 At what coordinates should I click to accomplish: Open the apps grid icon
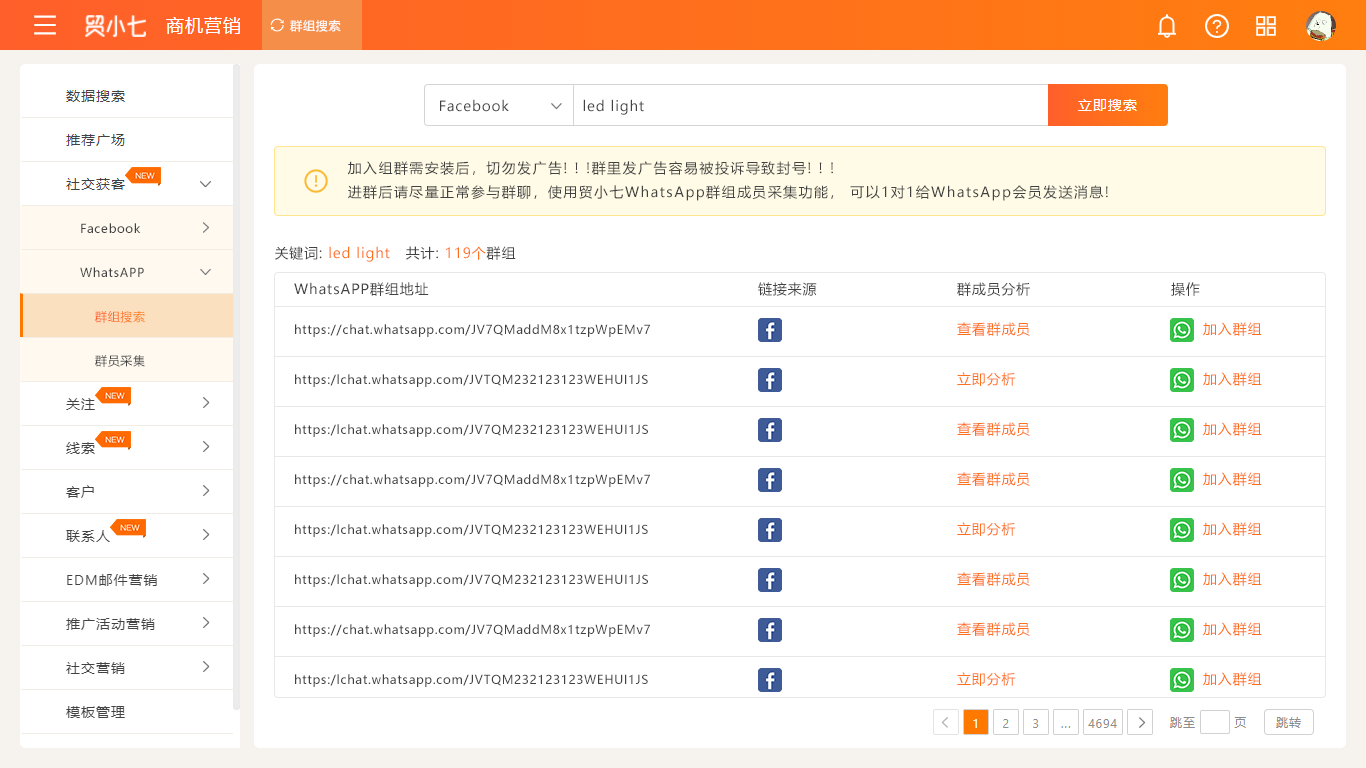pos(1266,26)
